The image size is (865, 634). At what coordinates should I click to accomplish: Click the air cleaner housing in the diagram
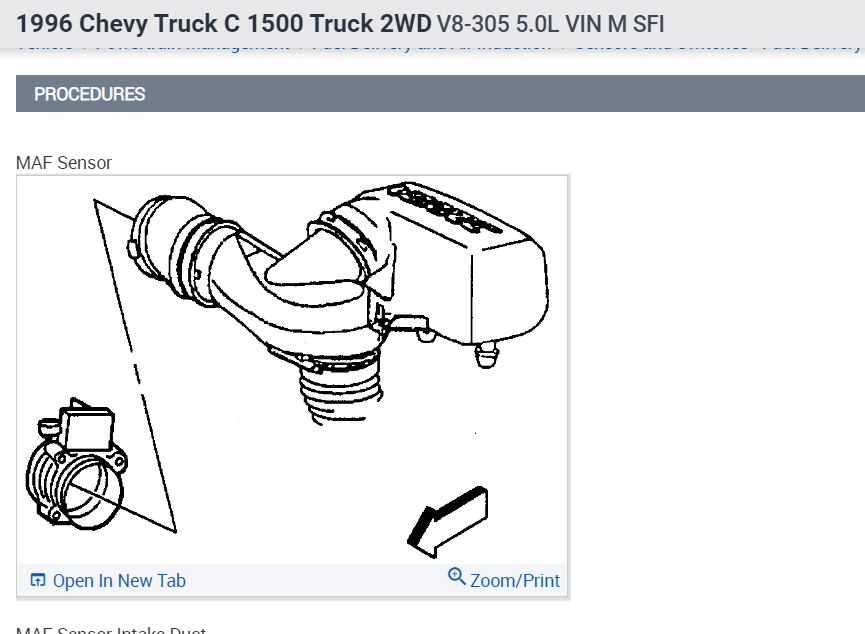pyautogui.click(x=463, y=265)
